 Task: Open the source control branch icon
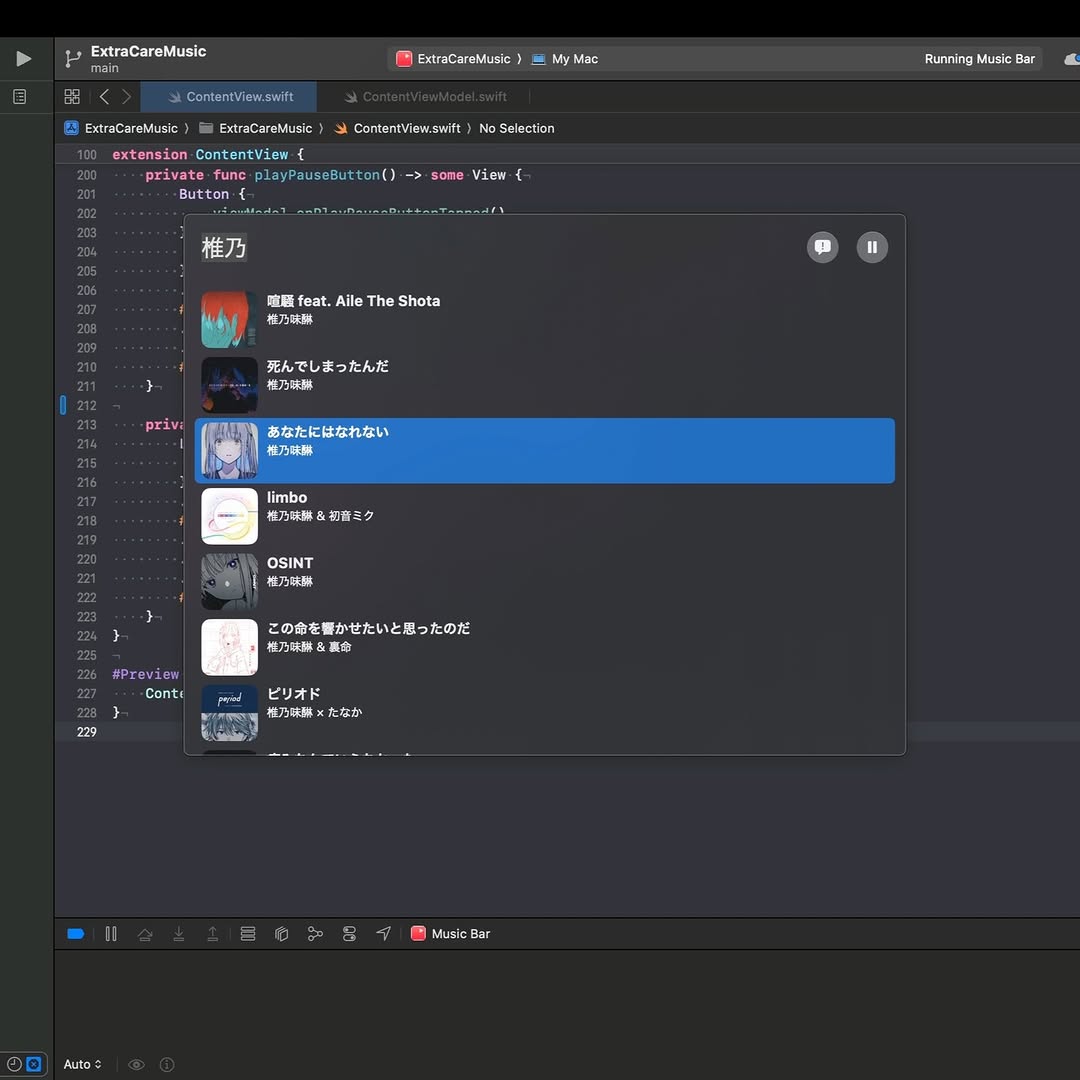point(72,59)
